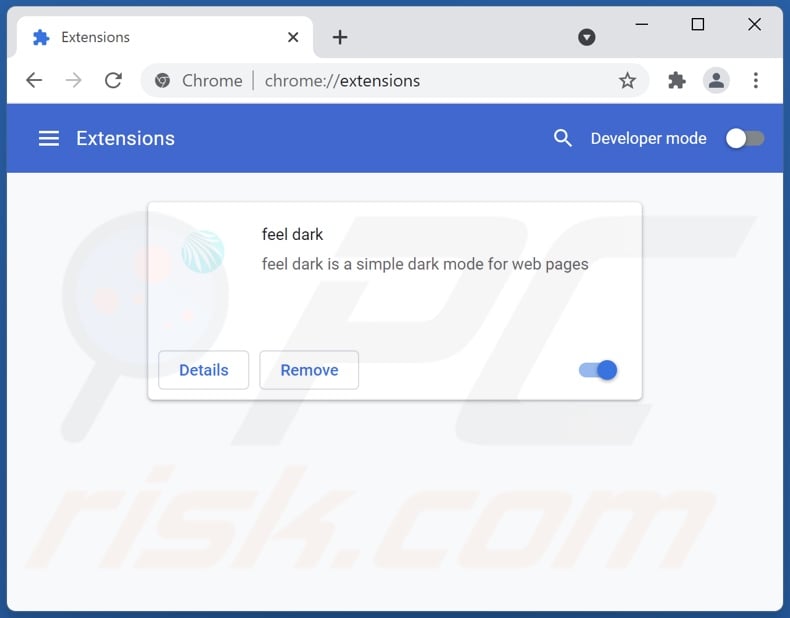View the Chrome site info chip
Image resolution: width=790 pixels, height=618 pixels.
[x=199, y=81]
